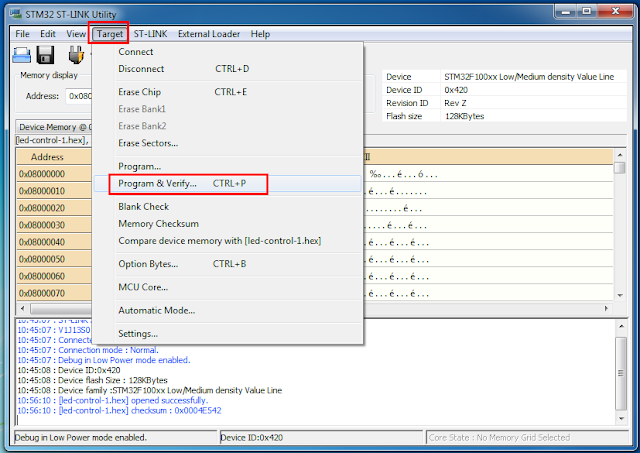Click the Open file toolbar icon

[21, 55]
